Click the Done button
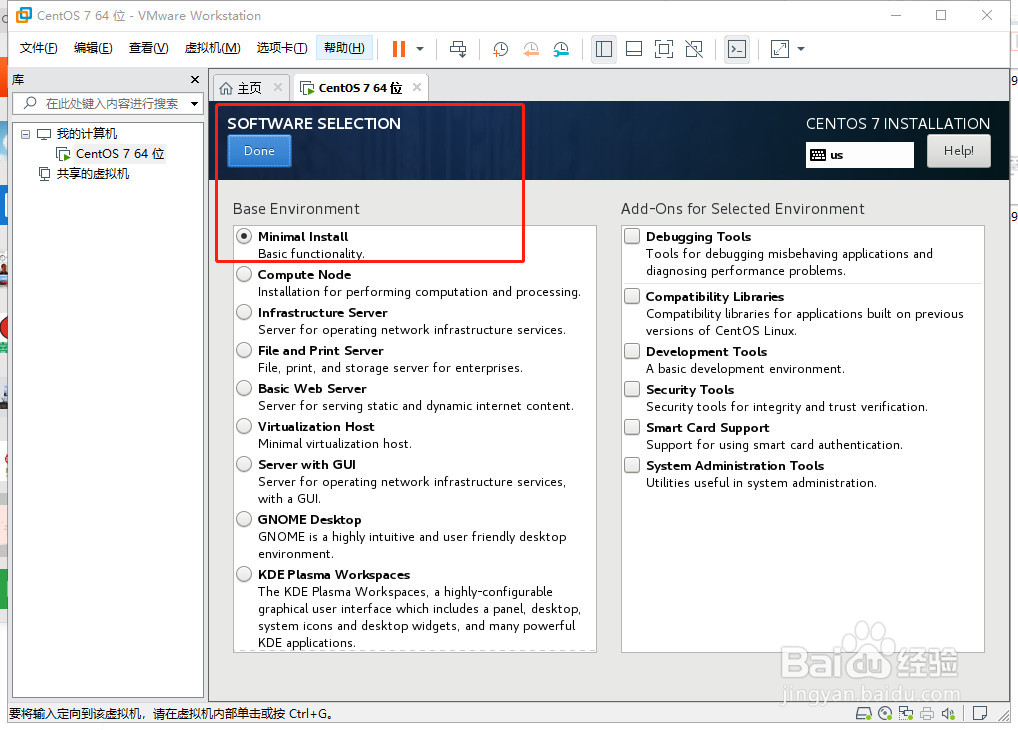1018x730 pixels. pyautogui.click(x=259, y=151)
